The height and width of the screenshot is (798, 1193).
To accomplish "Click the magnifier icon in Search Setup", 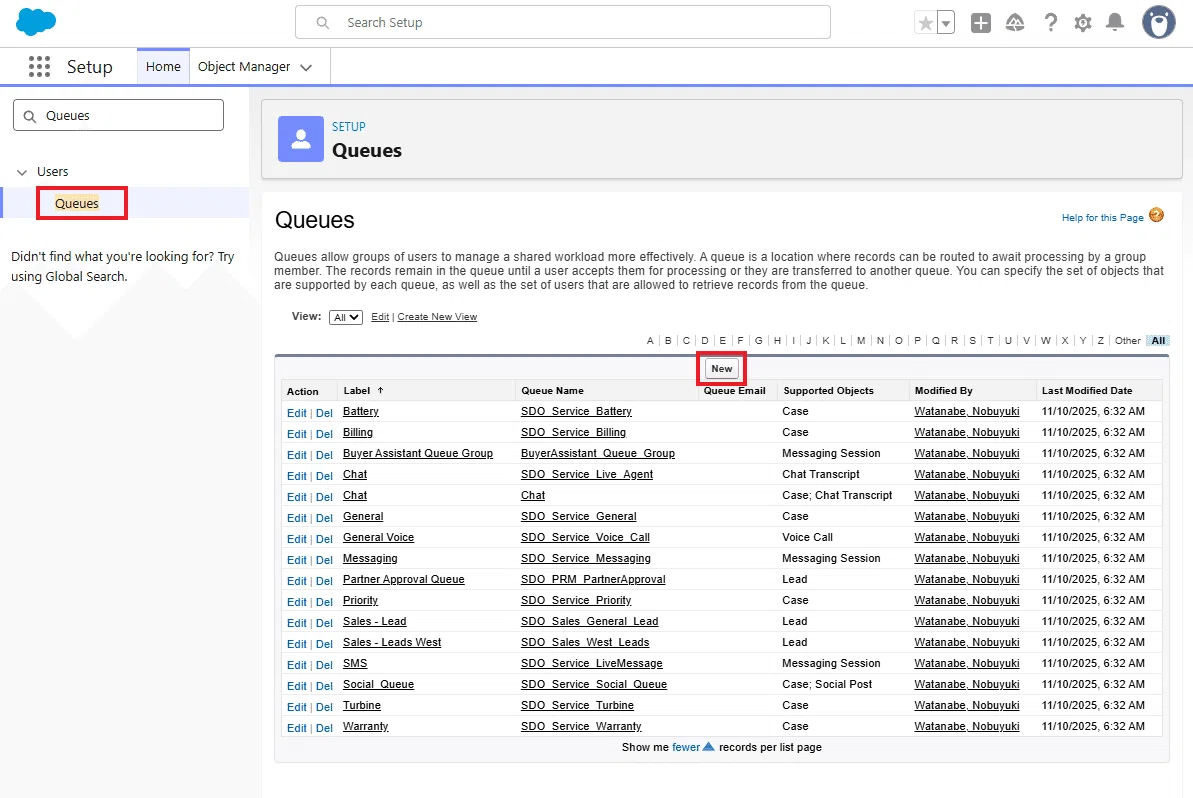I will tap(323, 23).
